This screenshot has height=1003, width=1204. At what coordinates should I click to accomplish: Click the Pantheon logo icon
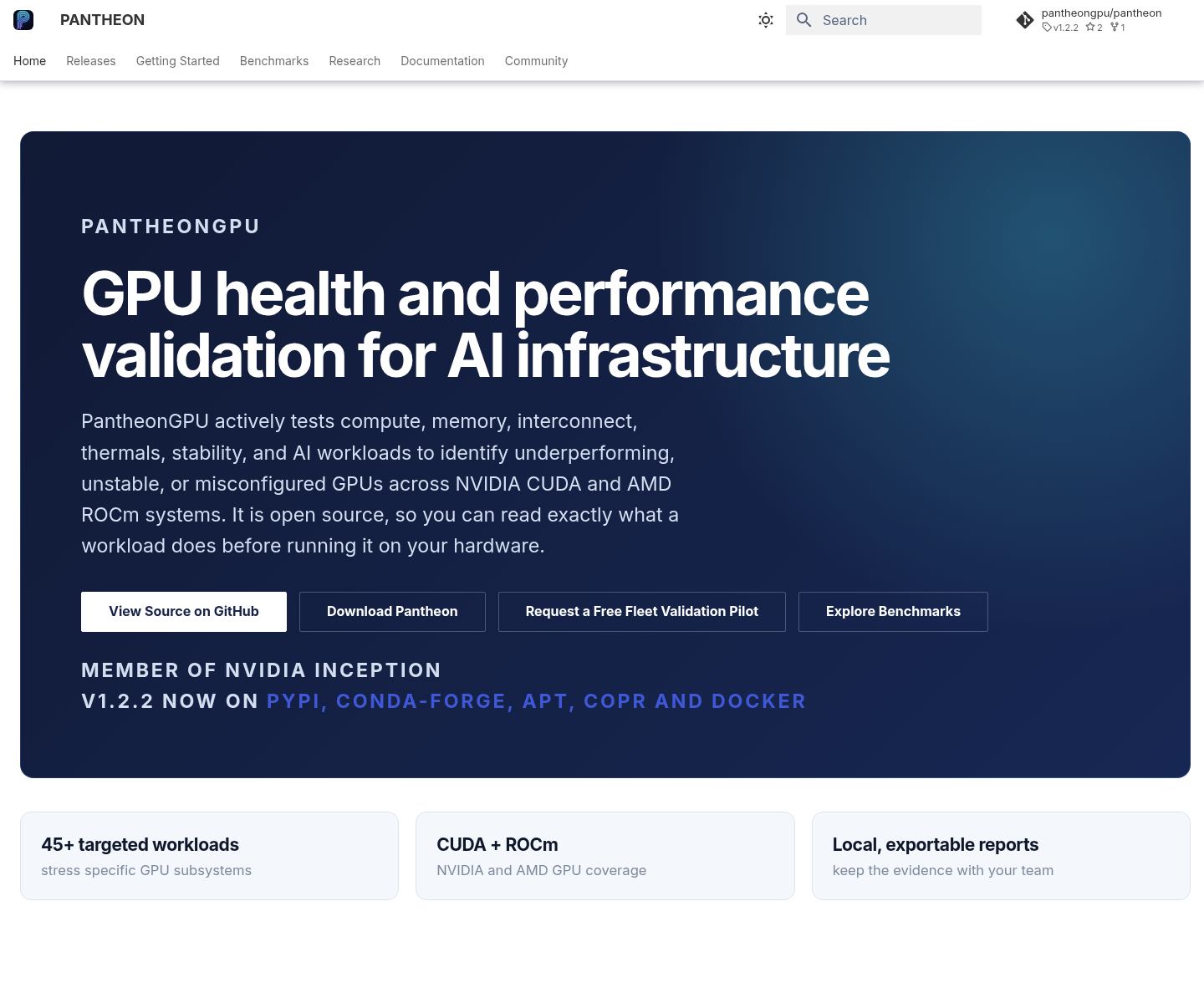(23, 20)
